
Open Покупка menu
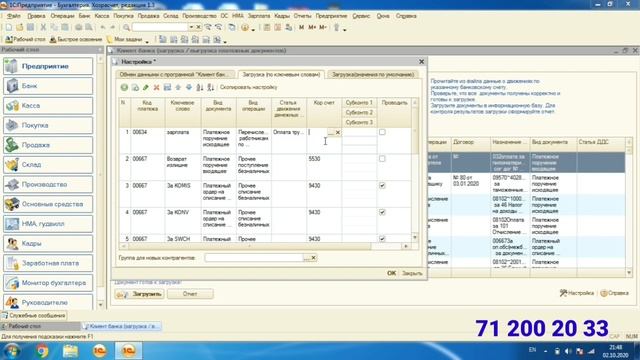pos(123,16)
